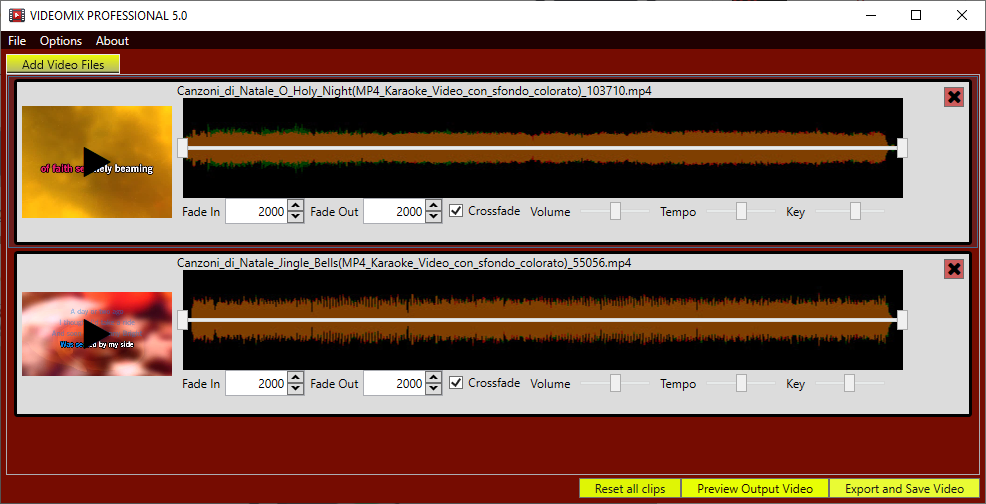Decrease Fade Out for O Holy Night
986x504 pixels.
[433, 217]
